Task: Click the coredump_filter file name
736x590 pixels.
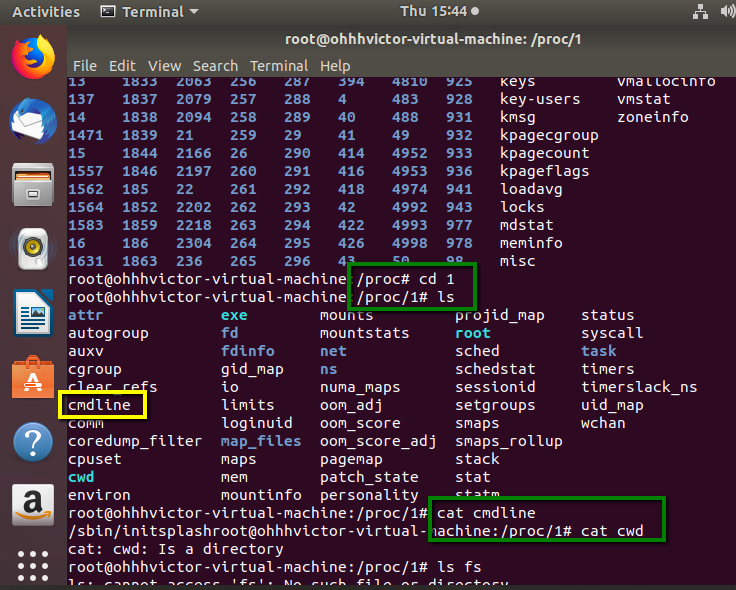Action: pyautogui.click(x=135, y=441)
